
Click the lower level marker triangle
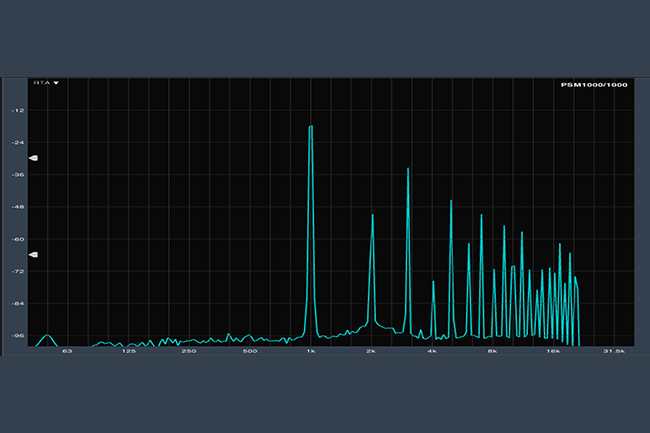33,255
